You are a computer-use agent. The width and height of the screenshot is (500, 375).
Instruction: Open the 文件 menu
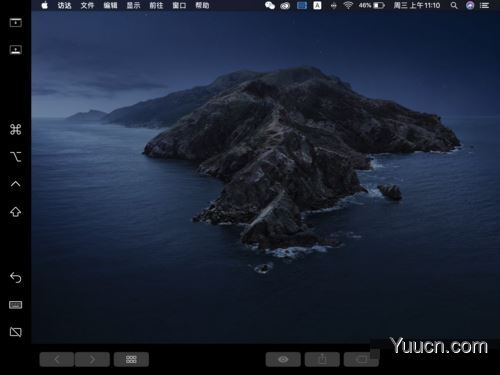[87, 5]
